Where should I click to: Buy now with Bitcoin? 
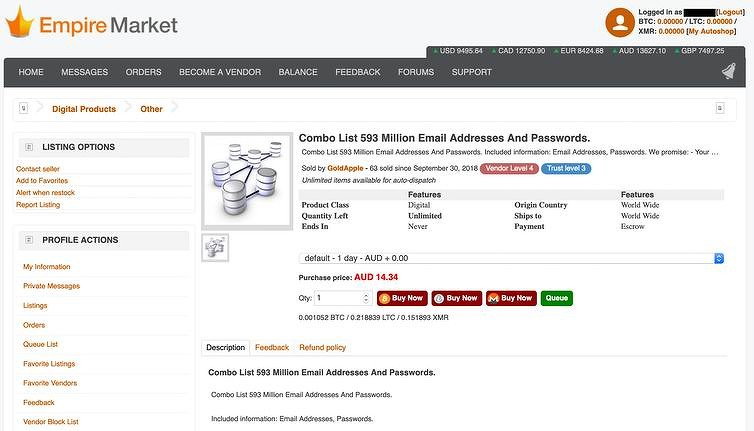tap(402, 298)
